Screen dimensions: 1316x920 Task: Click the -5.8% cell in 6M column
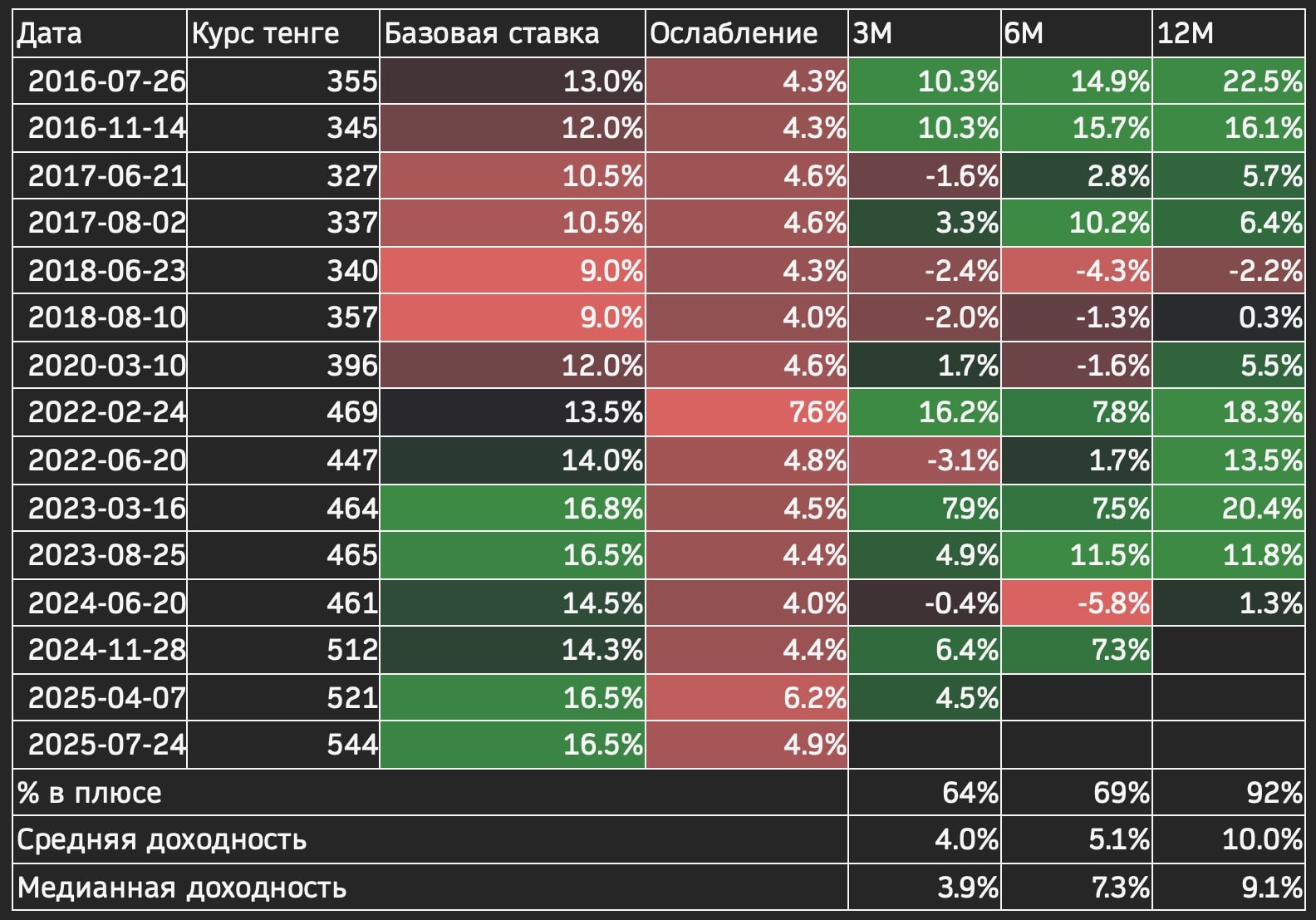[x=1077, y=603]
